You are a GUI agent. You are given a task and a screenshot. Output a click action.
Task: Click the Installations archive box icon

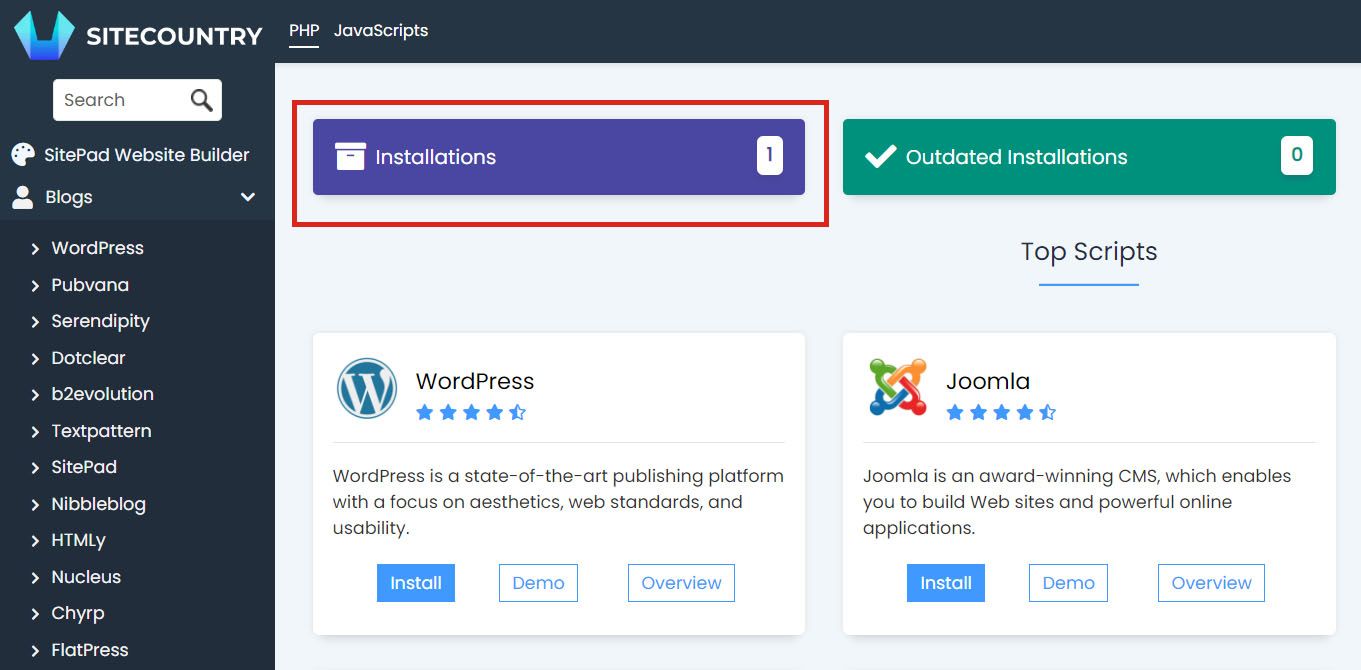(x=350, y=157)
